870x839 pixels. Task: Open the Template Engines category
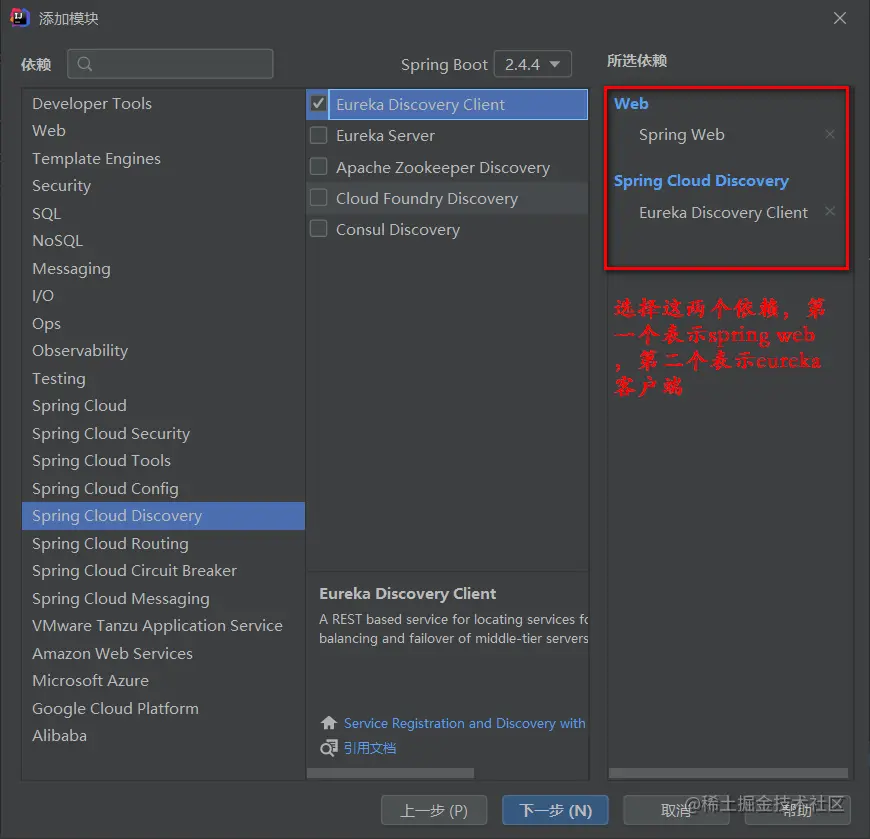click(163, 158)
